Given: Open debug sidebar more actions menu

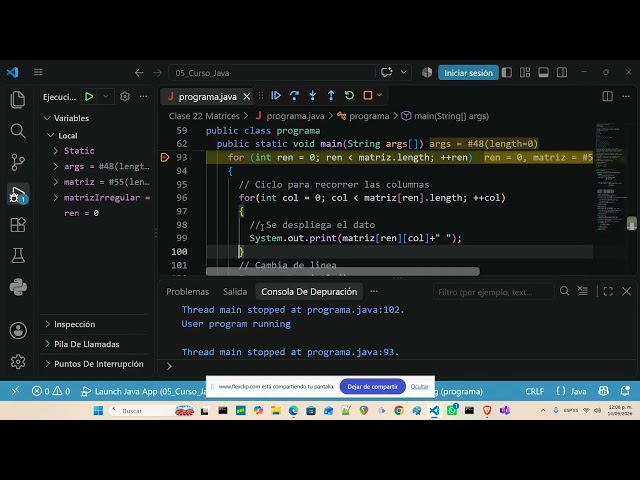Looking at the screenshot, I should pyautogui.click(x=143, y=97).
